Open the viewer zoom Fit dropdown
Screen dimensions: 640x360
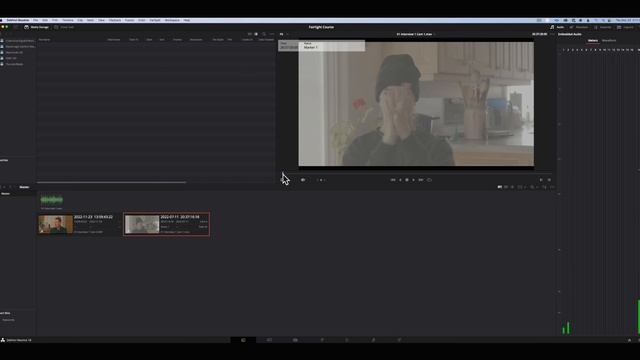tap(283, 34)
